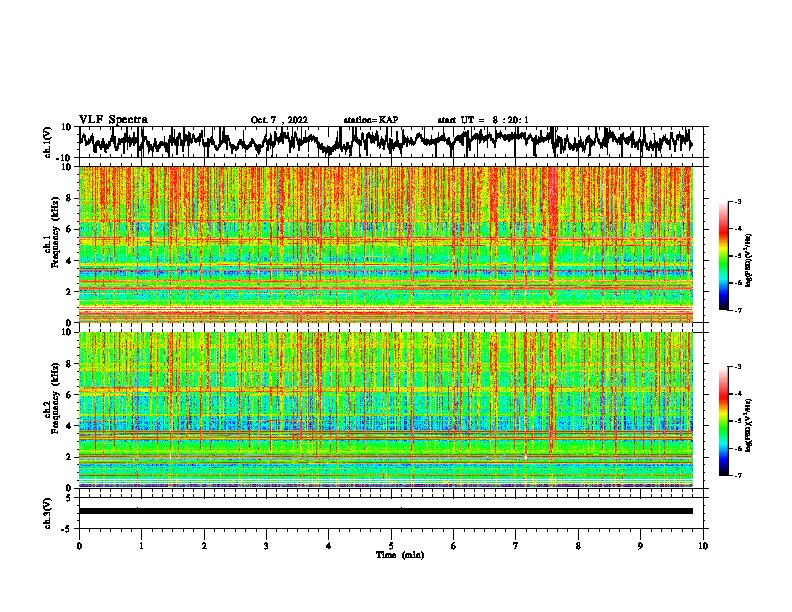Click the "ch.3(V)" axis label
The image size is (792, 612).
[x=48, y=513]
